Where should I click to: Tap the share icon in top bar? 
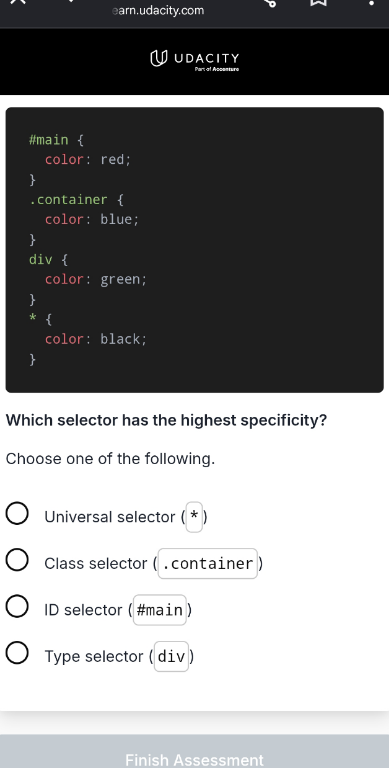tap(269, 2)
